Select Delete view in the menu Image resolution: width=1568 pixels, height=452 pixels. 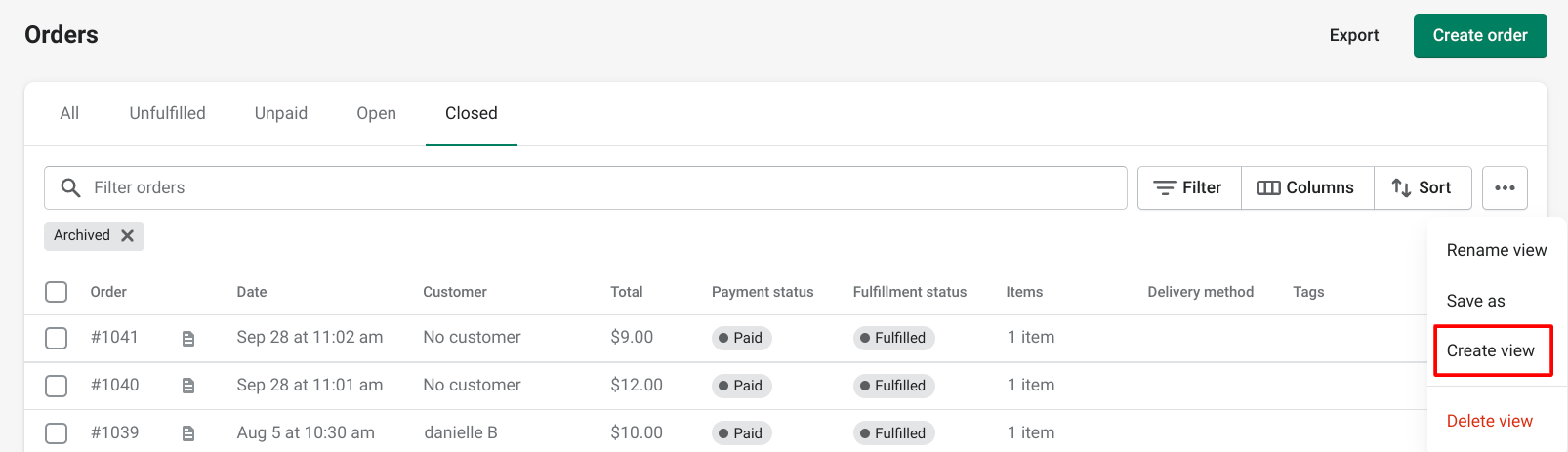[1490, 421]
